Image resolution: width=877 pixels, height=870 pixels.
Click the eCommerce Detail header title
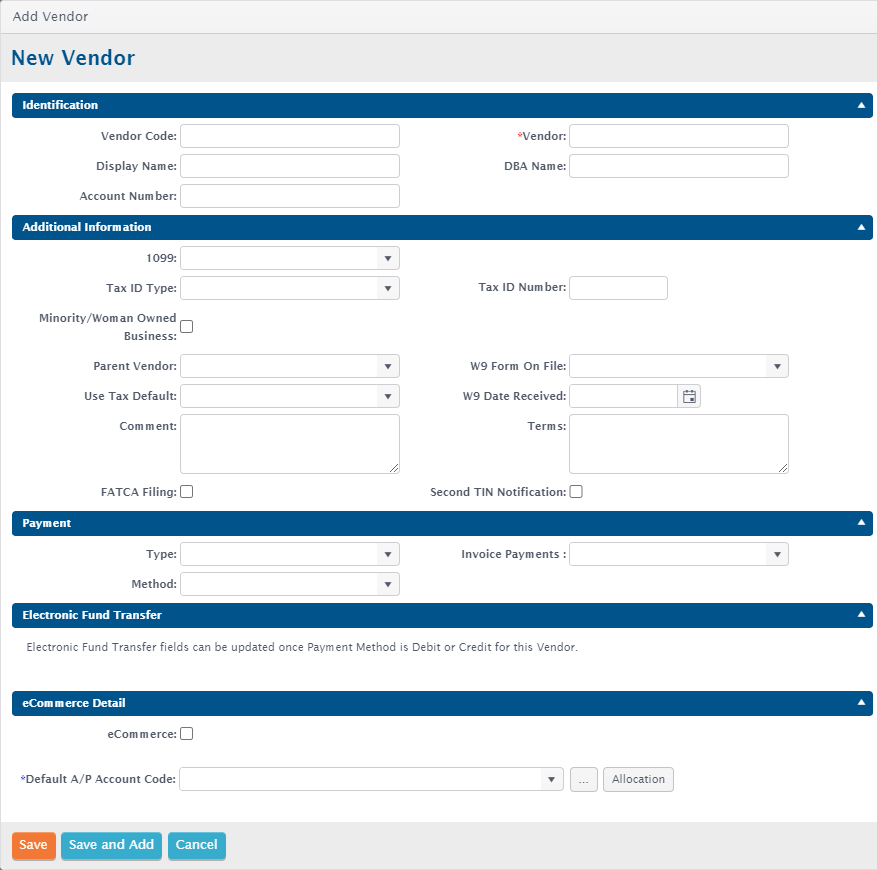click(74, 703)
